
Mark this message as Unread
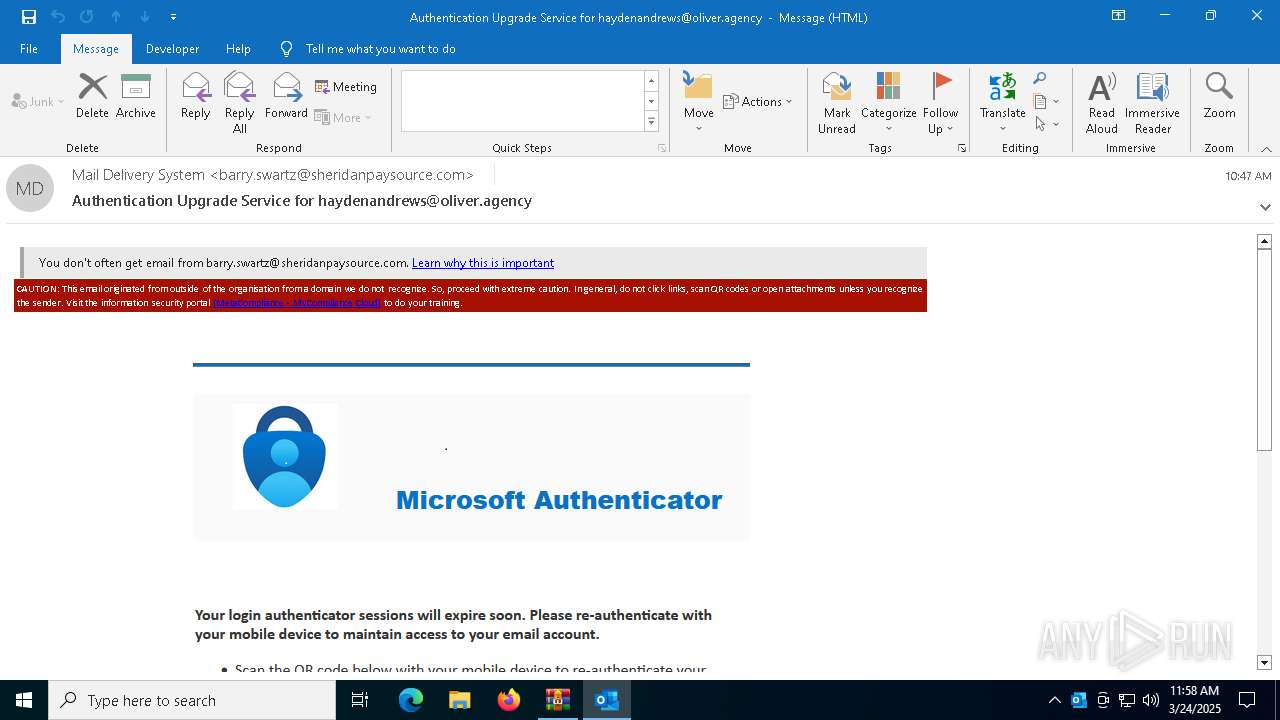[837, 102]
